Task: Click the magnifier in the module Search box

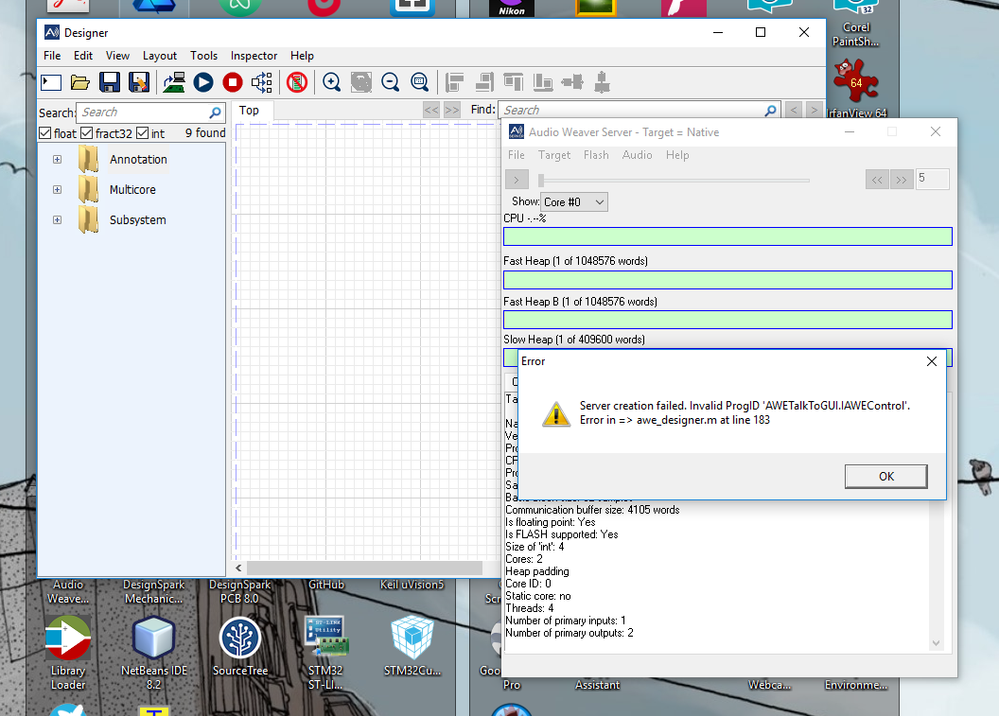Action: coord(215,113)
